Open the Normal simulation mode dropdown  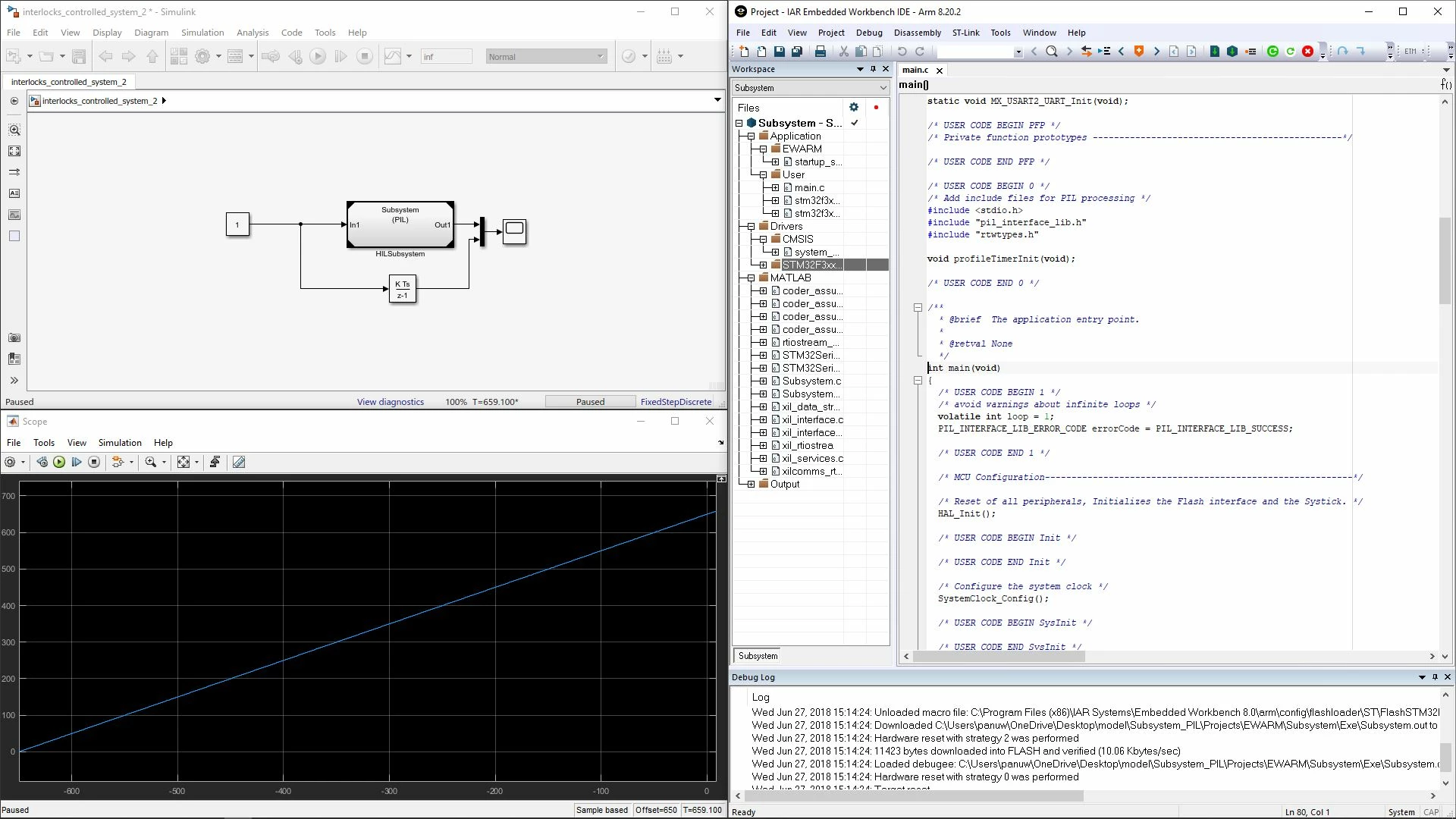tap(546, 56)
